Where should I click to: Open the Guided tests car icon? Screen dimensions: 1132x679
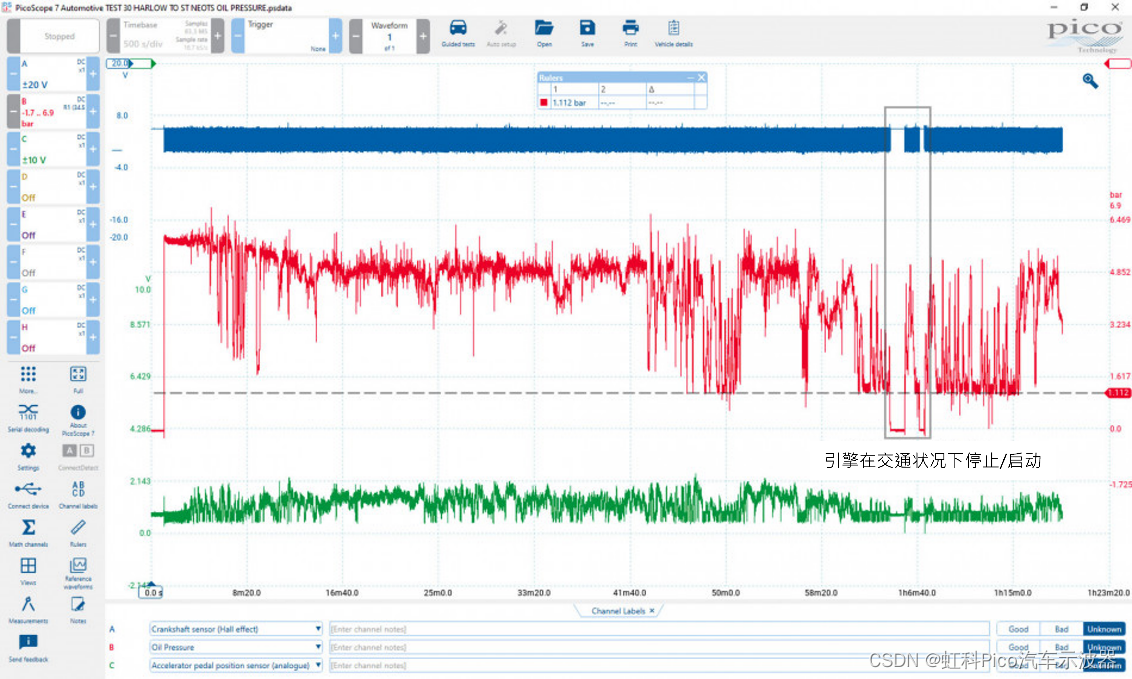[458, 32]
